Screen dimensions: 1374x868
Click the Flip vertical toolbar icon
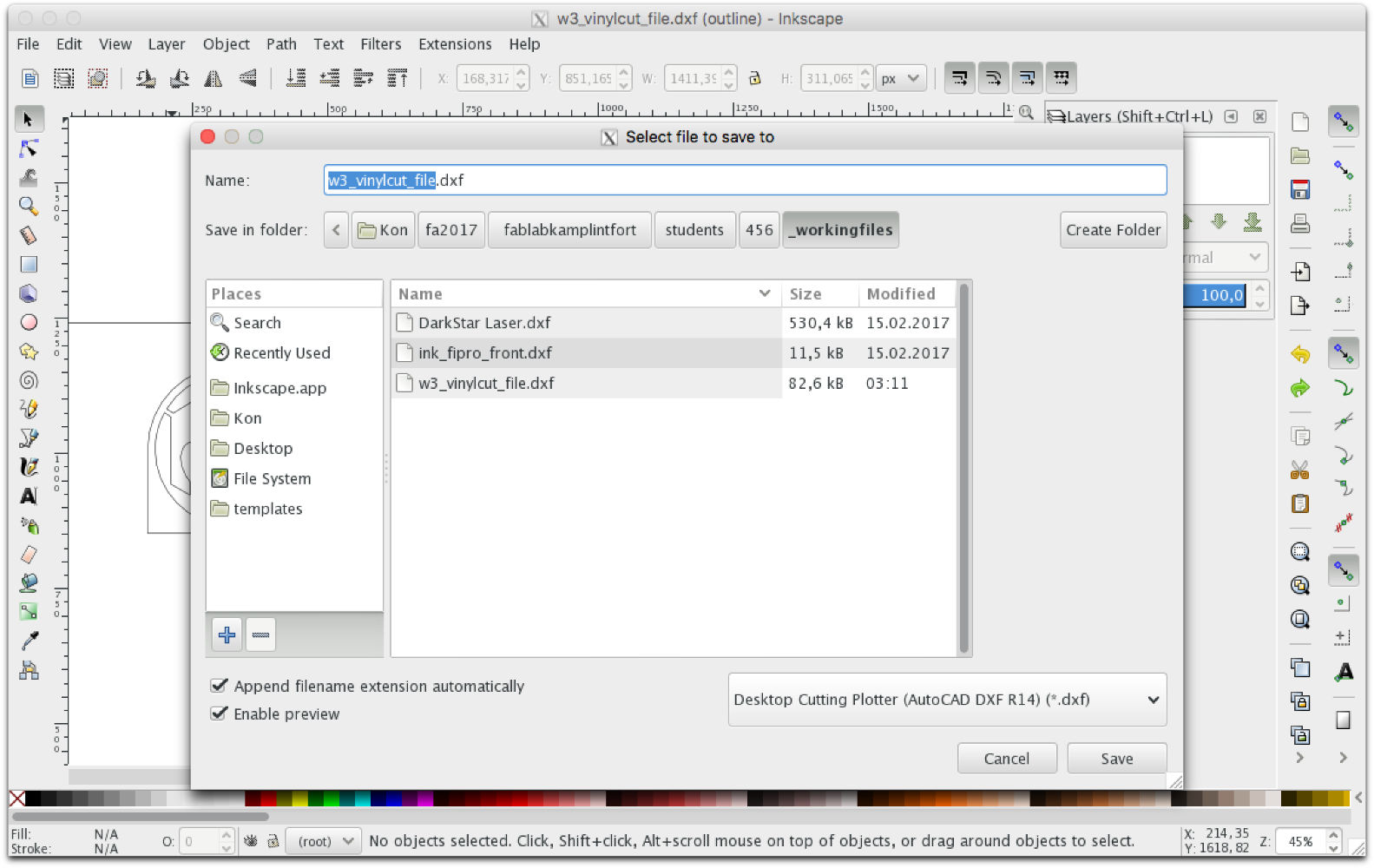[x=247, y=79]
